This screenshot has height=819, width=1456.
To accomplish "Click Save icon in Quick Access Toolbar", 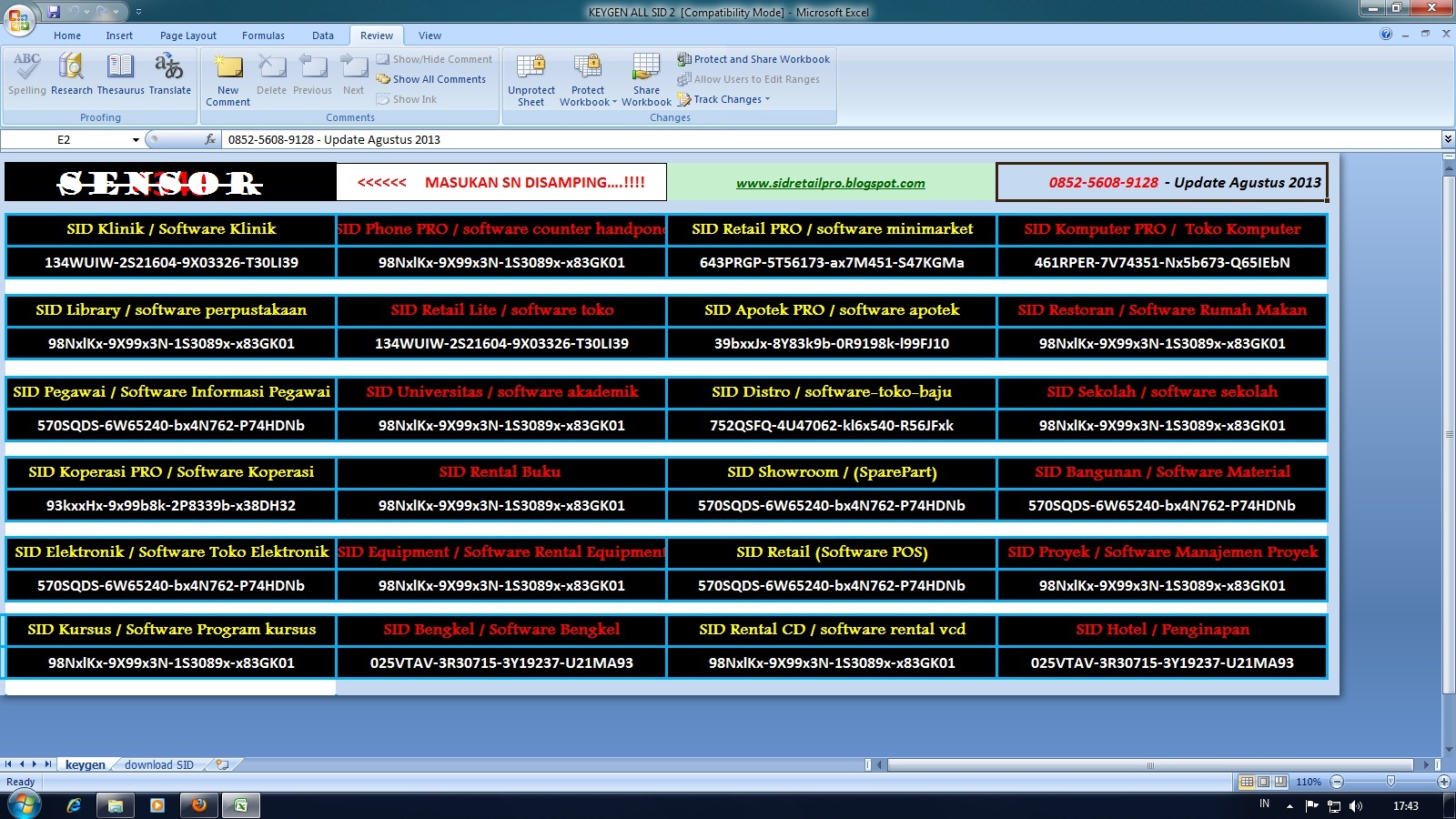I will (x=54, y=12).
